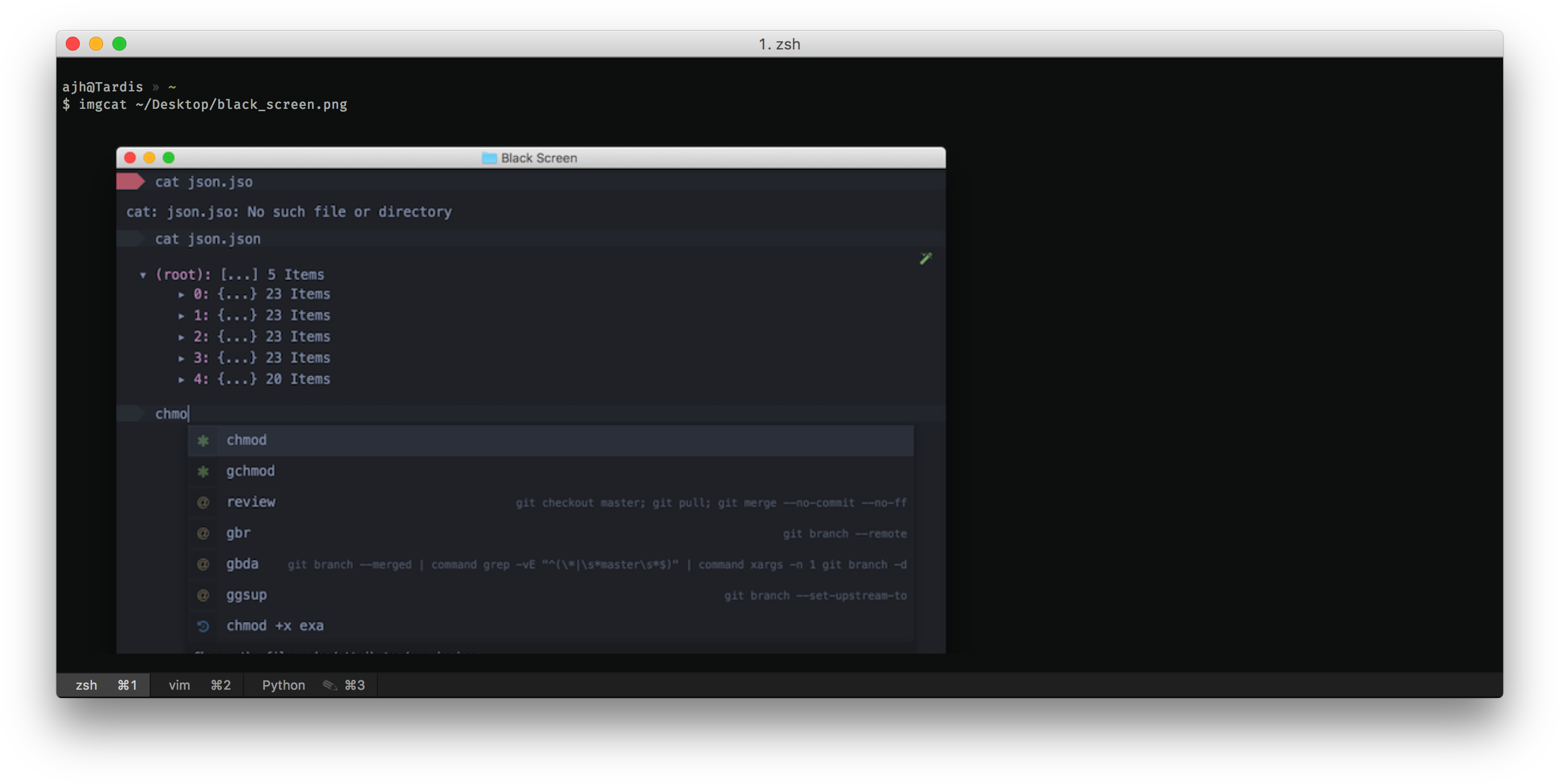Viewport: 1559px width, 784px height.
Task: Choose gchmod from the completion list
Action: click(x=250, y=471)
